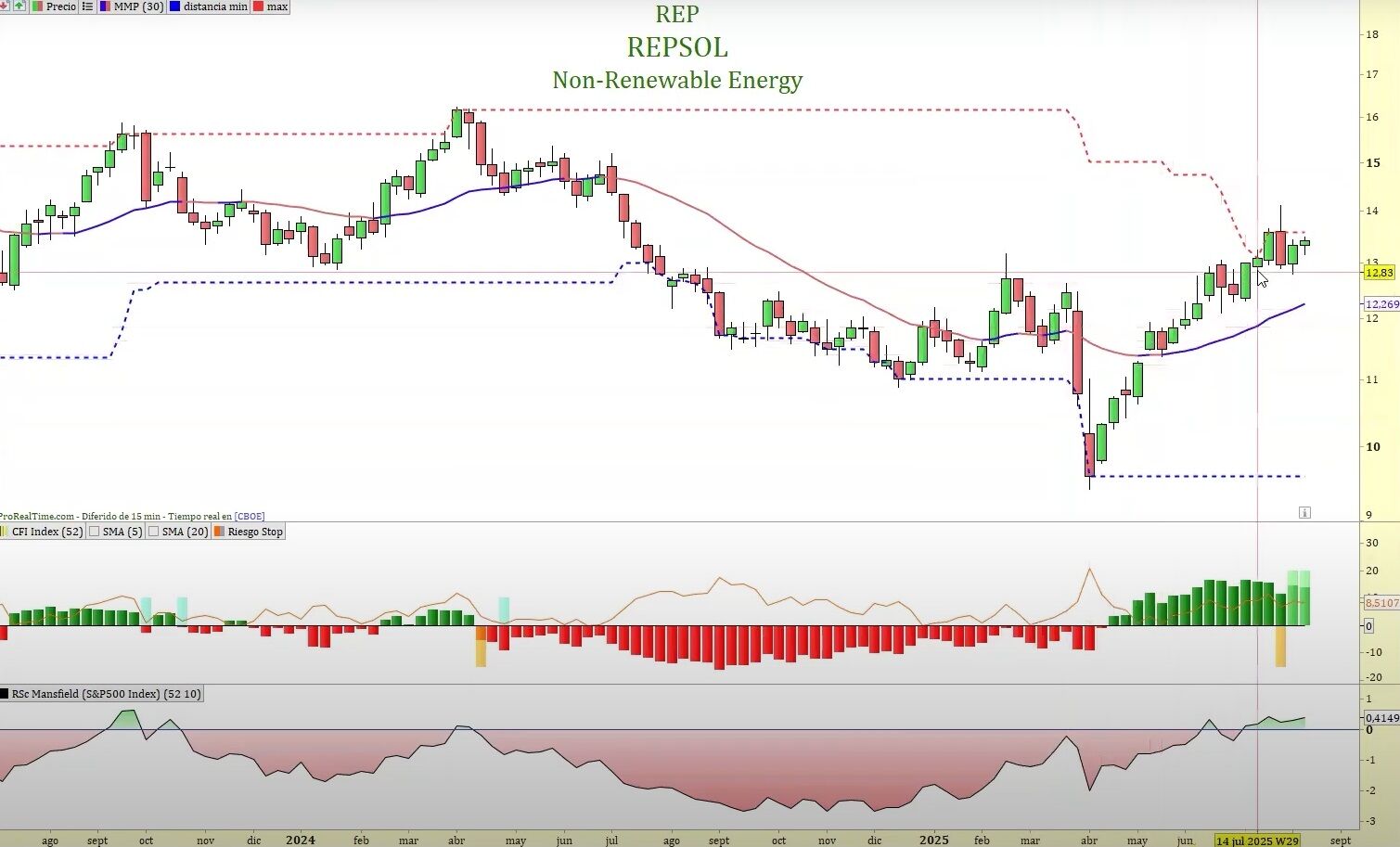The image size is (1400, 847).
Task: Click the green up-arrow icon in the top toolbar
Action: point(19,6)
